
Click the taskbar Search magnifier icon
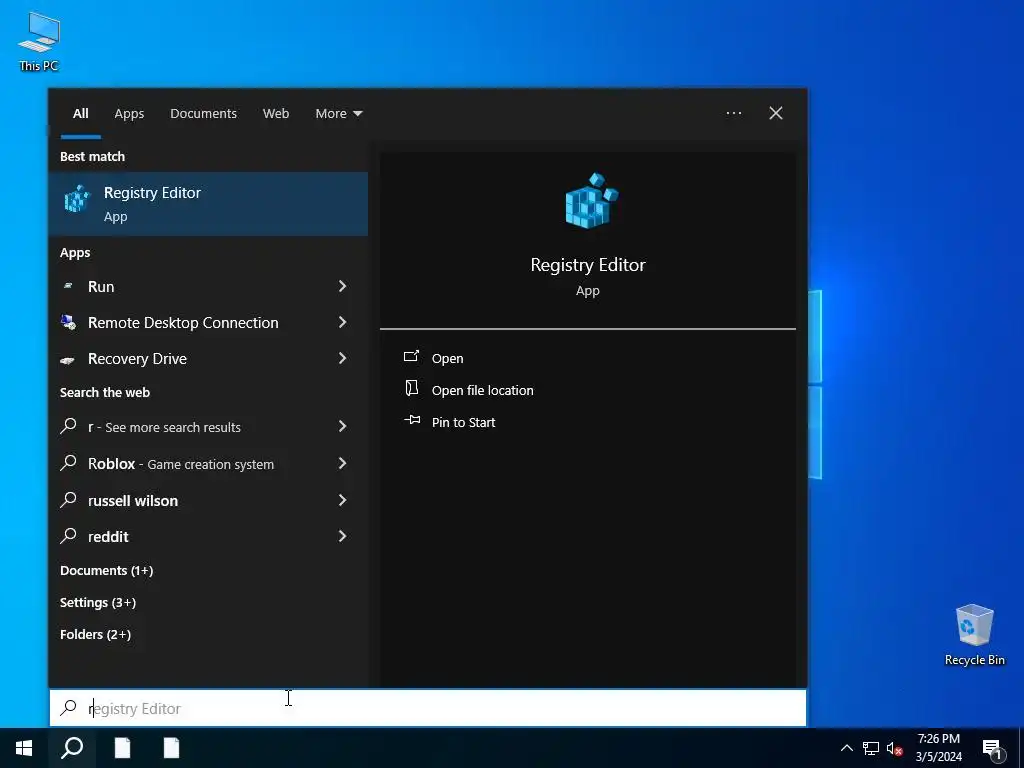[x=72, y=748]
